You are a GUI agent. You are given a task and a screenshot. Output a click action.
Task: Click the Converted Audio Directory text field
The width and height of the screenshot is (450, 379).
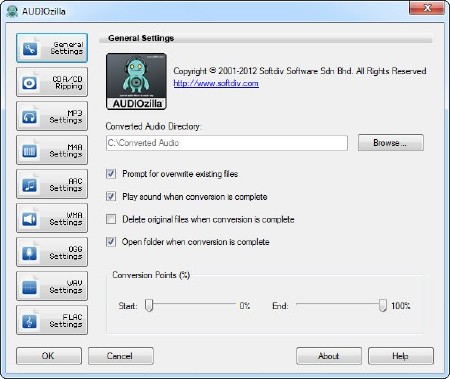click(227, 143)
